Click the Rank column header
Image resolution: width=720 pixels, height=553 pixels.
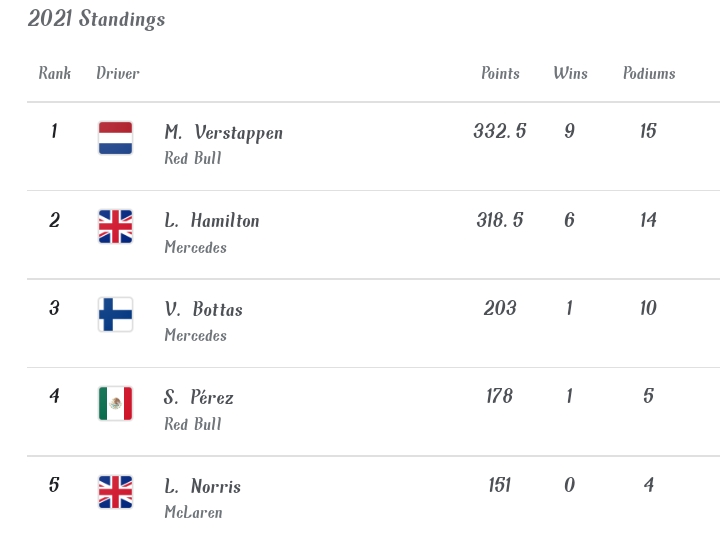[x=55, y=73]
